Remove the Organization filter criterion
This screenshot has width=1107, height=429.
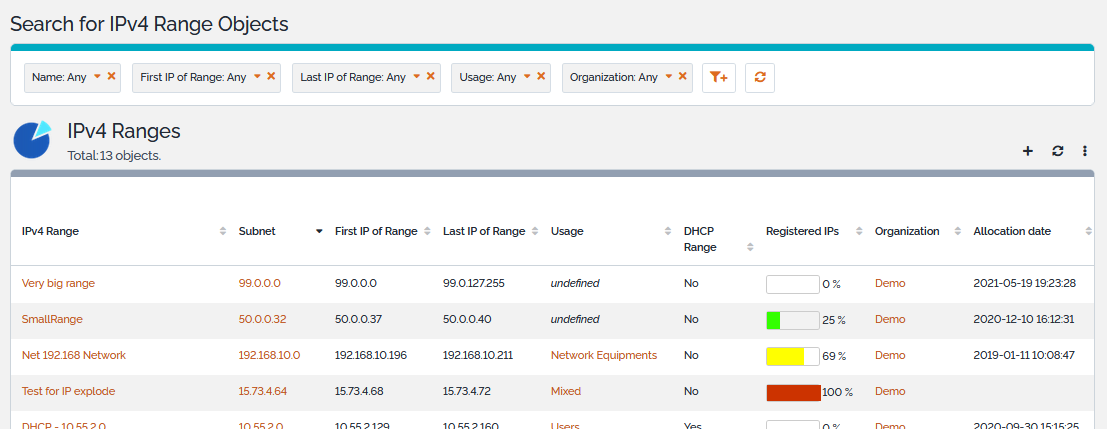(683, 76)
